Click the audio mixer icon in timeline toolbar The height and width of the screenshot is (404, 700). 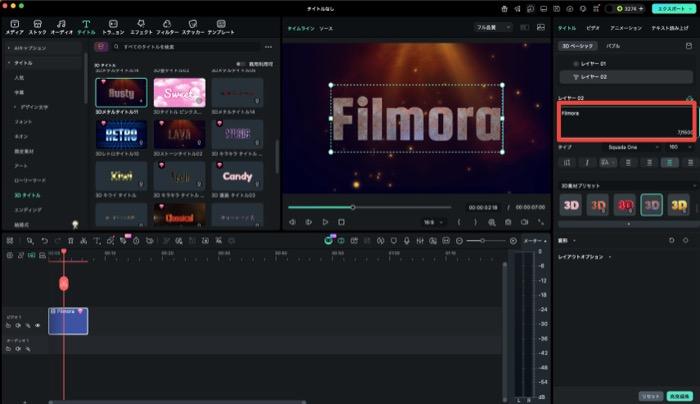[x=420, y=241]
